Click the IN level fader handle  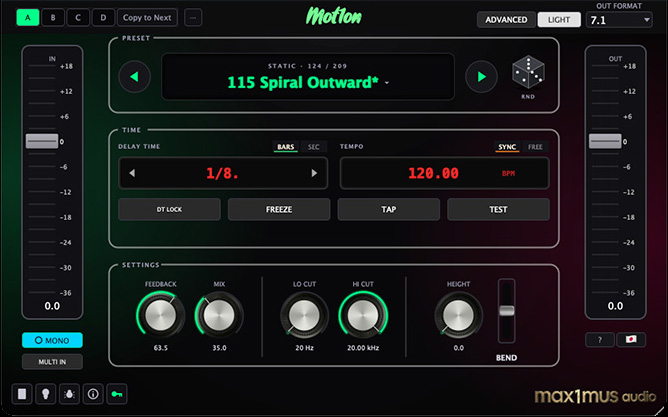[42, 141]
